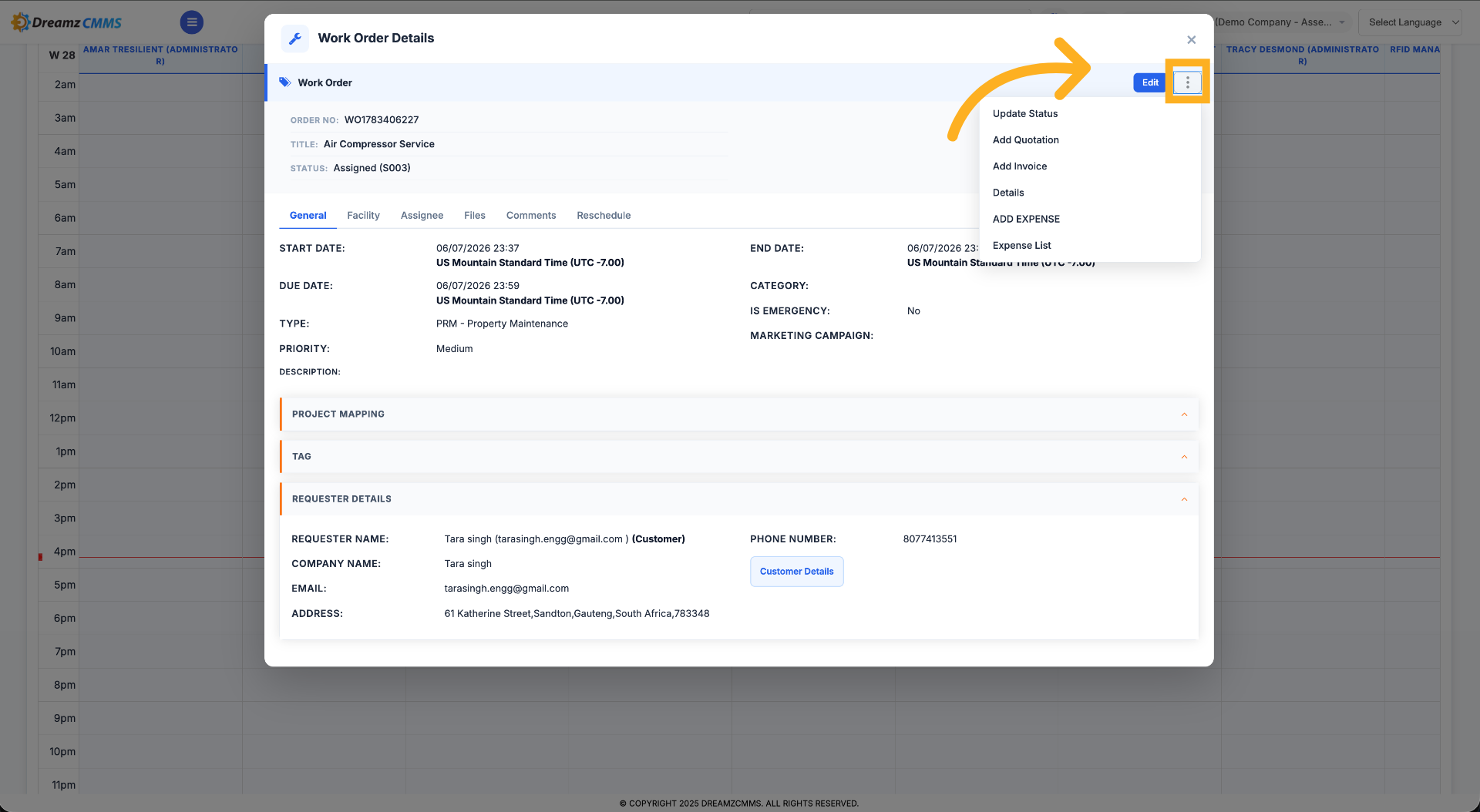The image size is (1480, 812).
Task: Click the tag icon next to Work Order
Action: (x=285, y=82)
